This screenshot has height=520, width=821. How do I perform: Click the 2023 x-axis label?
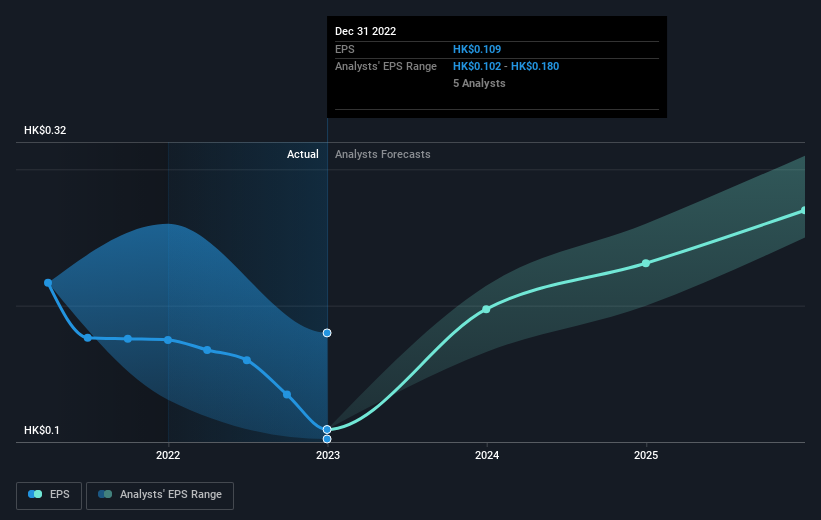click(328, 455)
